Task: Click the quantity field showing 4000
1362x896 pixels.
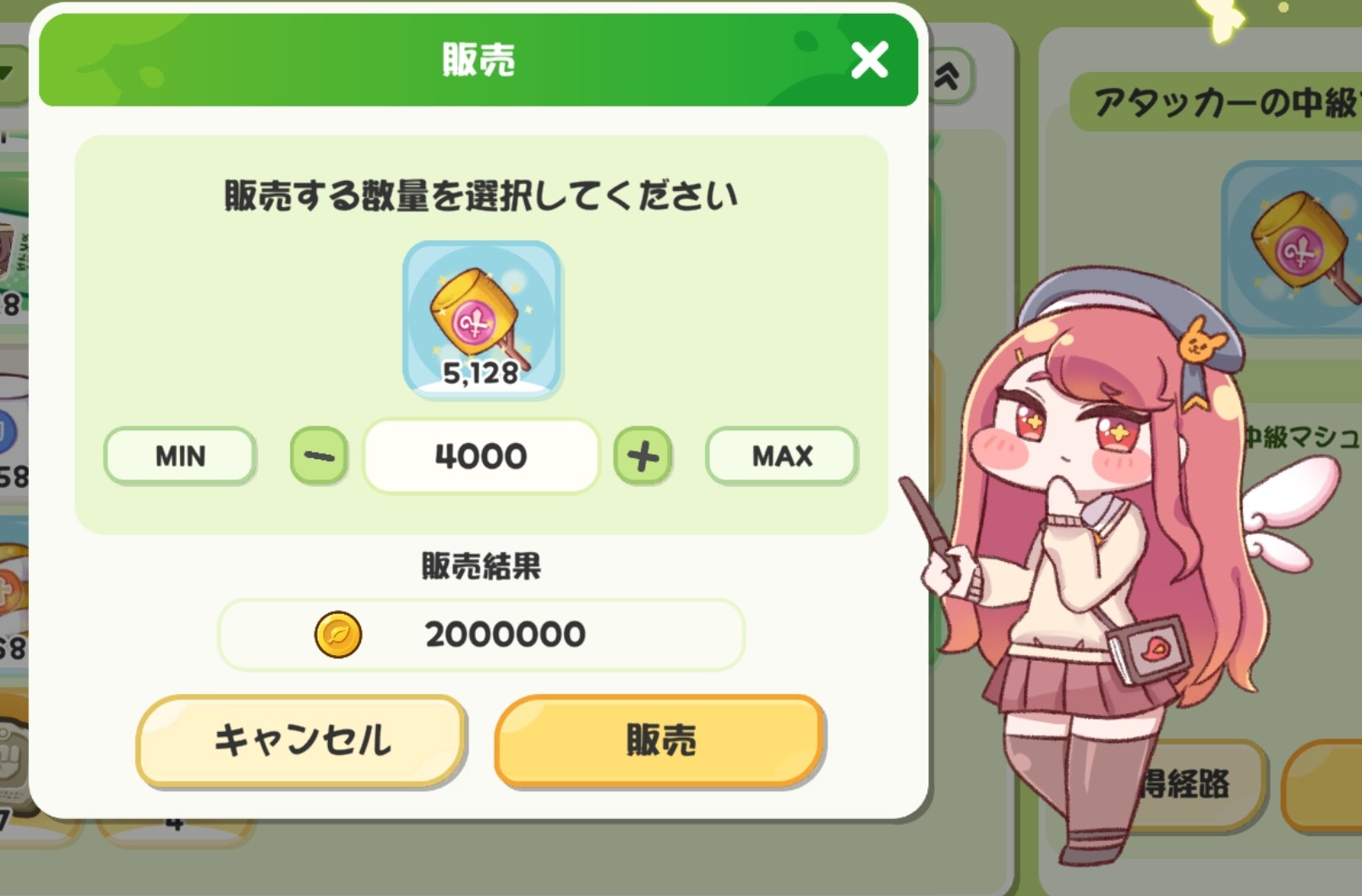Action: (481, 456)
